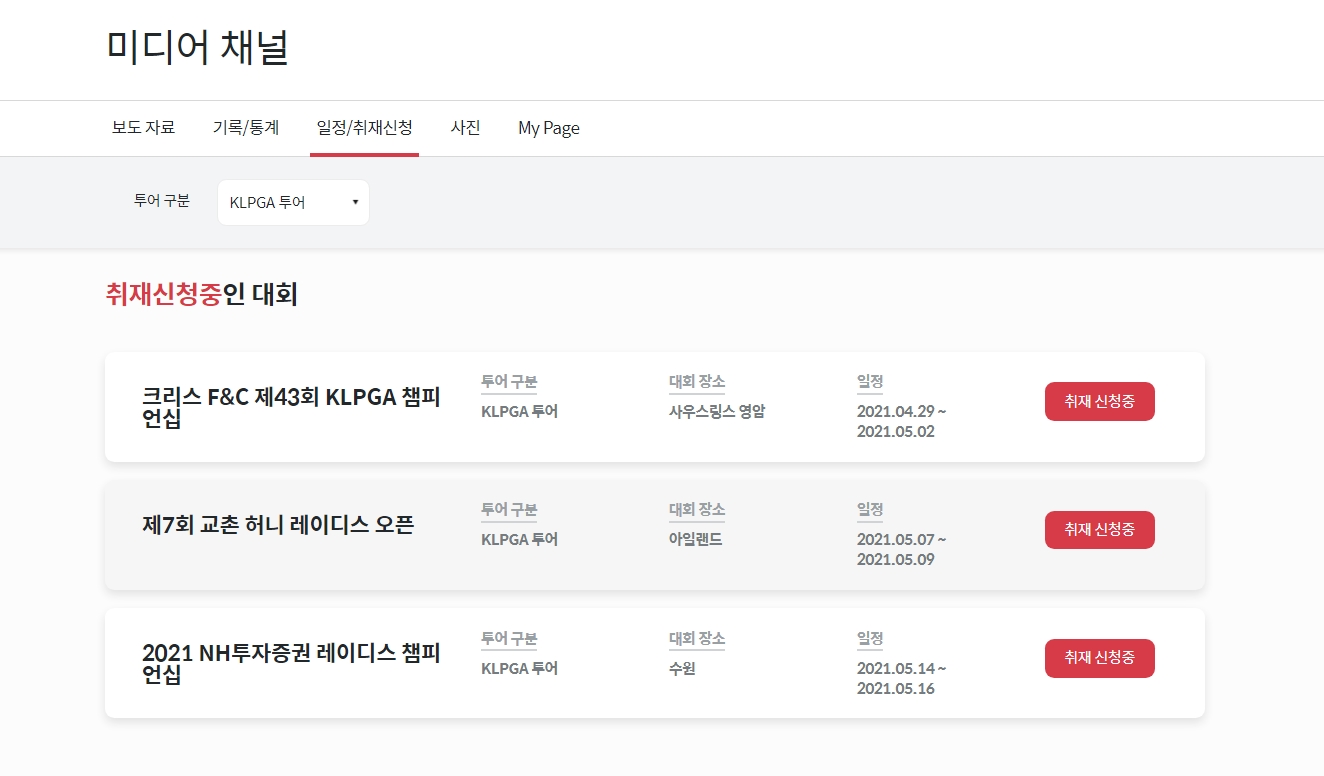
Task: Switch to the 기록/통계 tab
Action: [x=246, y=127]
